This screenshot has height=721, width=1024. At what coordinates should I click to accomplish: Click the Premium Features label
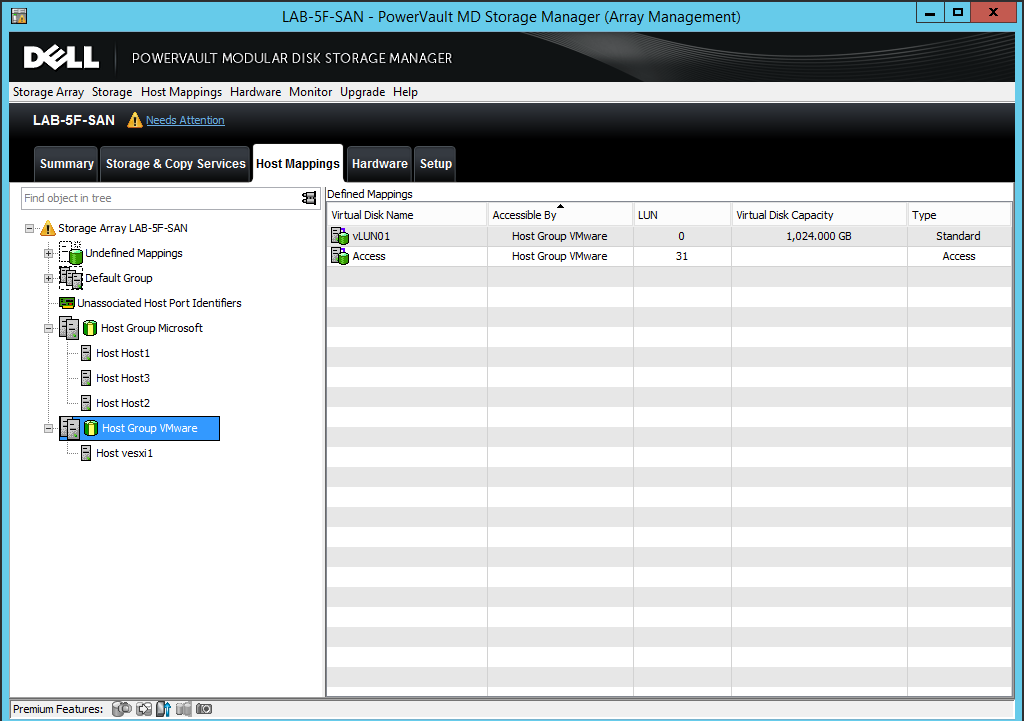pyautogui.click(x=58, y=709)
